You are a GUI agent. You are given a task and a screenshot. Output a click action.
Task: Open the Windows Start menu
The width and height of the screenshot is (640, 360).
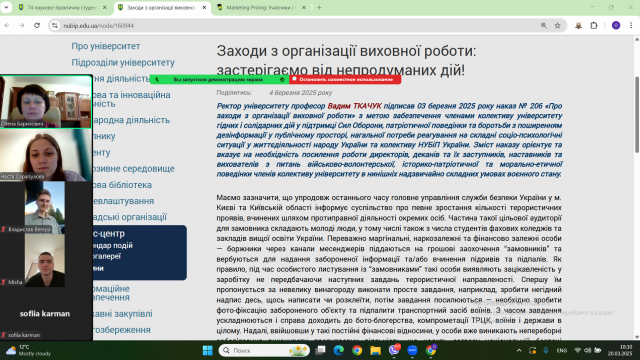[208, 350]
